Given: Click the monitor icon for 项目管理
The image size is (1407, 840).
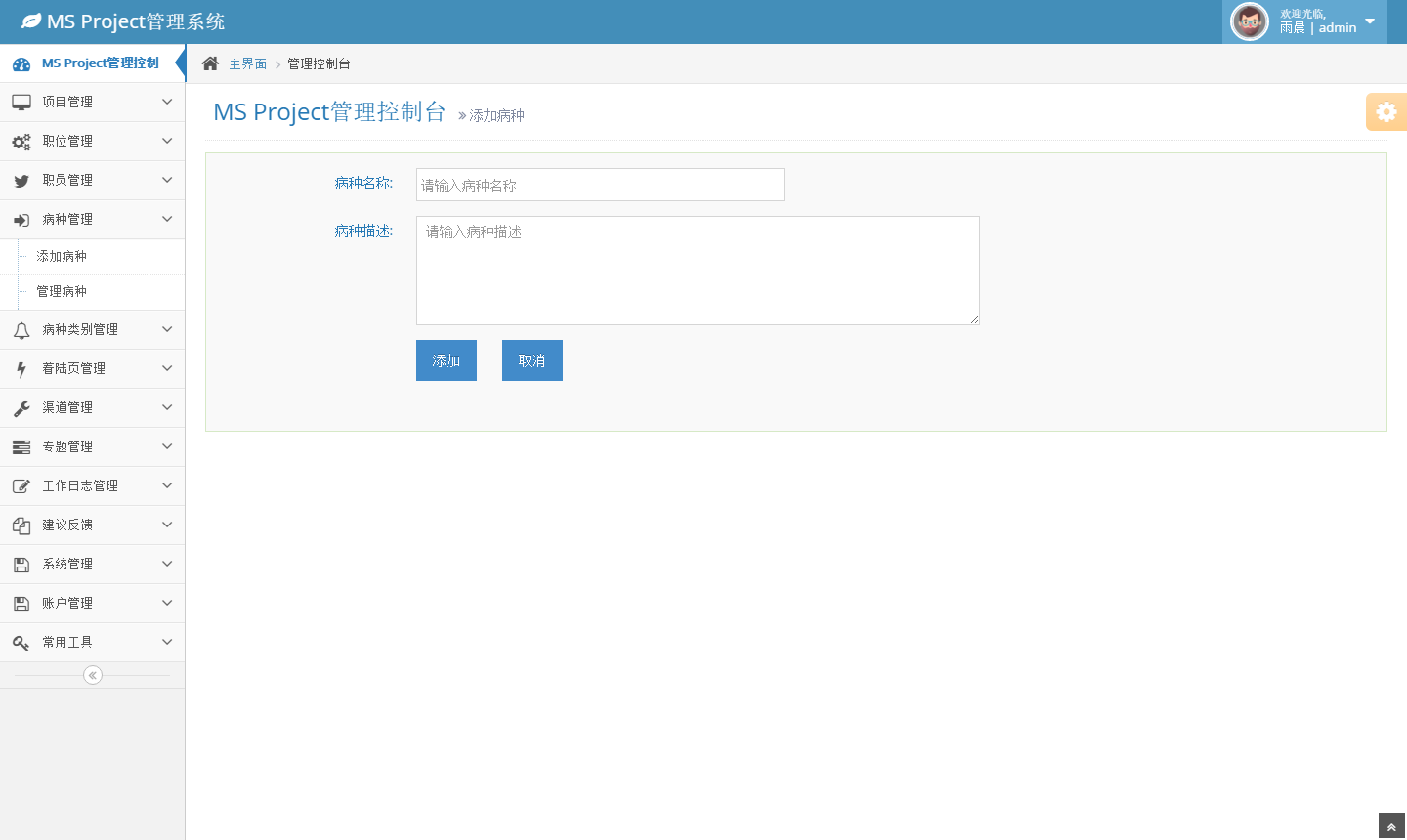Looking at the screenshot, I should click(21, 103).
